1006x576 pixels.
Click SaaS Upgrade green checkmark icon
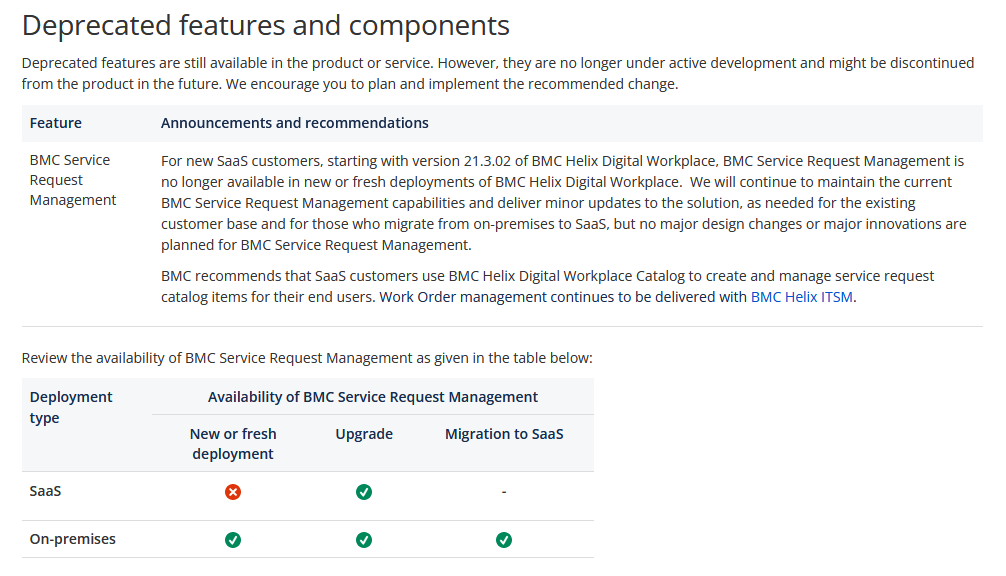click(364, 492)
